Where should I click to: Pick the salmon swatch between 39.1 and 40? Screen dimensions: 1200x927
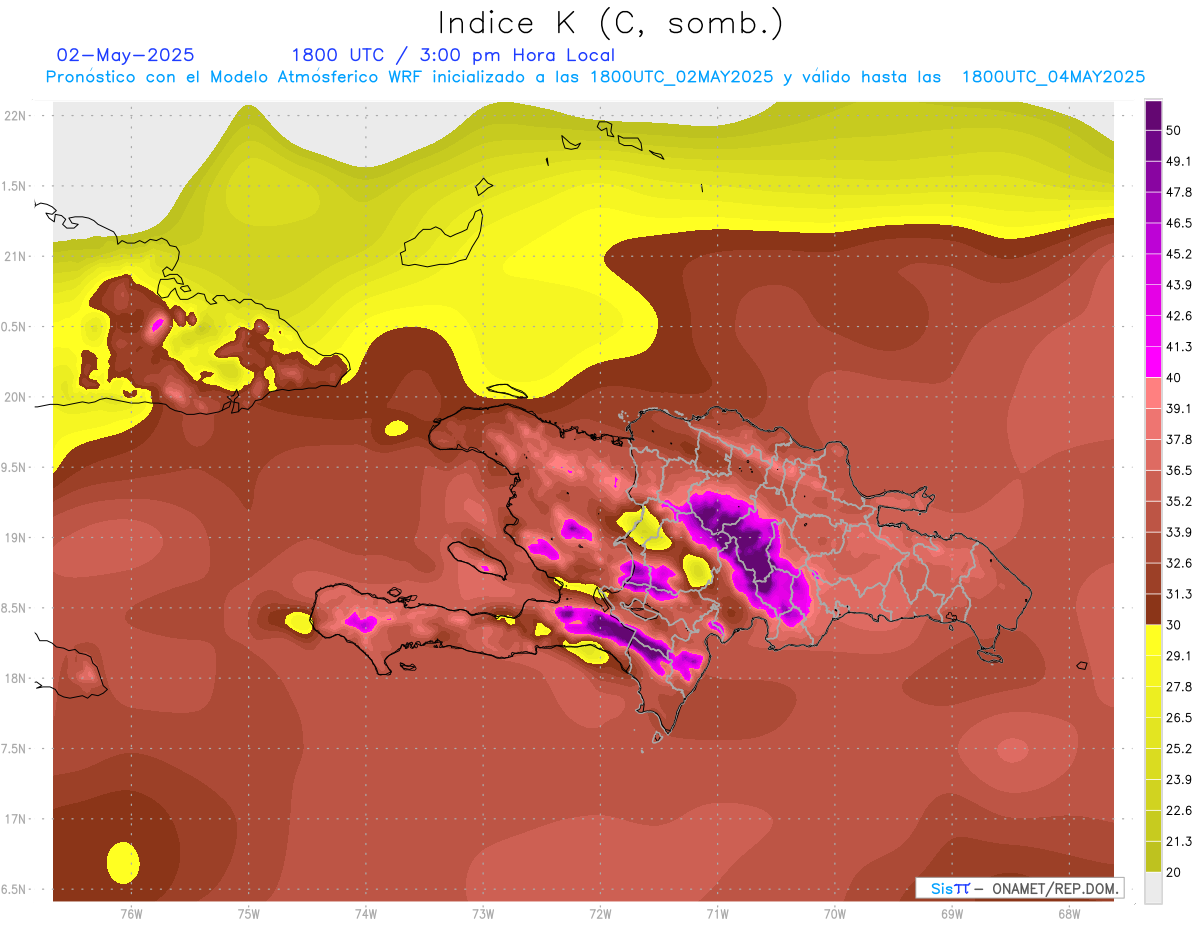click(1153, 393)
